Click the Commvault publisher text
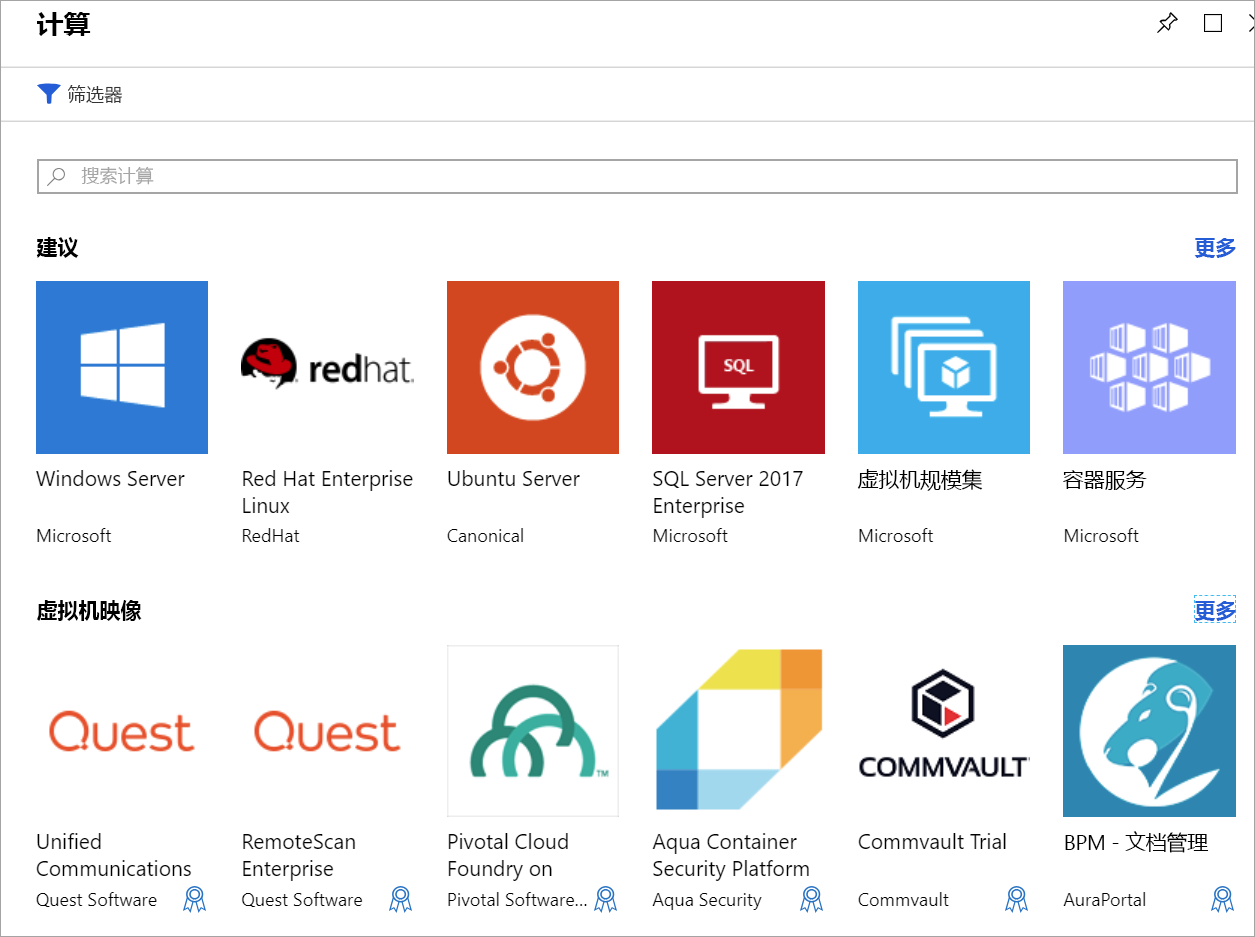Viewport: 1255px width, 937px height. click(903, 900)
